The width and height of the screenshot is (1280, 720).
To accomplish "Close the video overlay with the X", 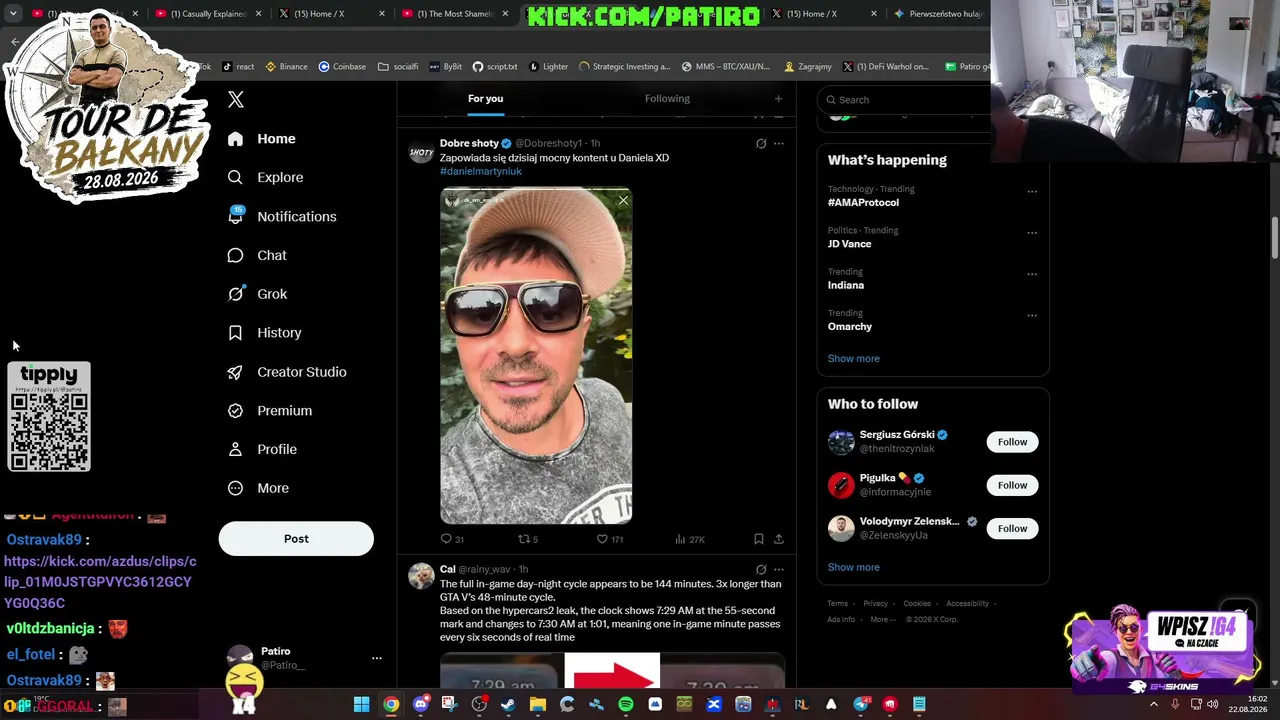I will click(623, 201).
